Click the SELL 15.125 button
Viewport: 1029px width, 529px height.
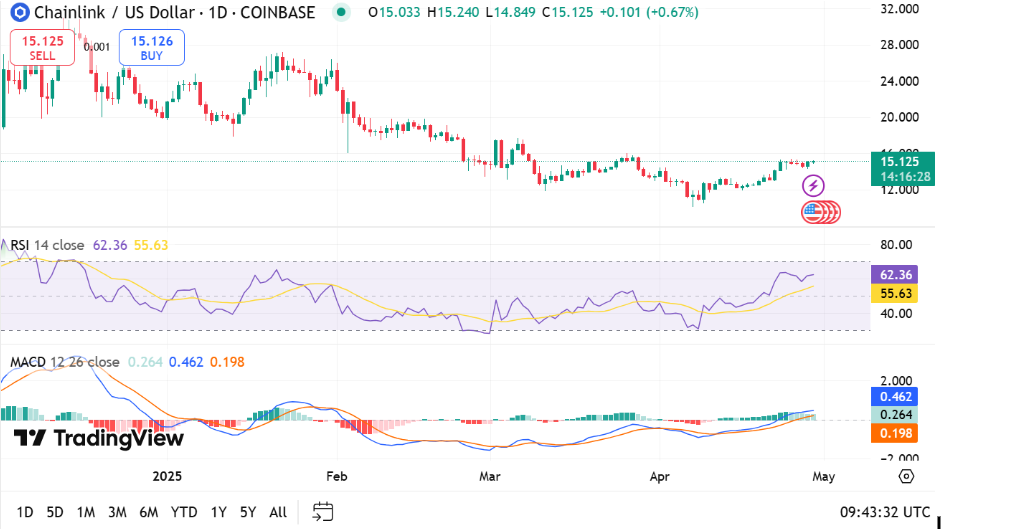(x=43, y=48)
